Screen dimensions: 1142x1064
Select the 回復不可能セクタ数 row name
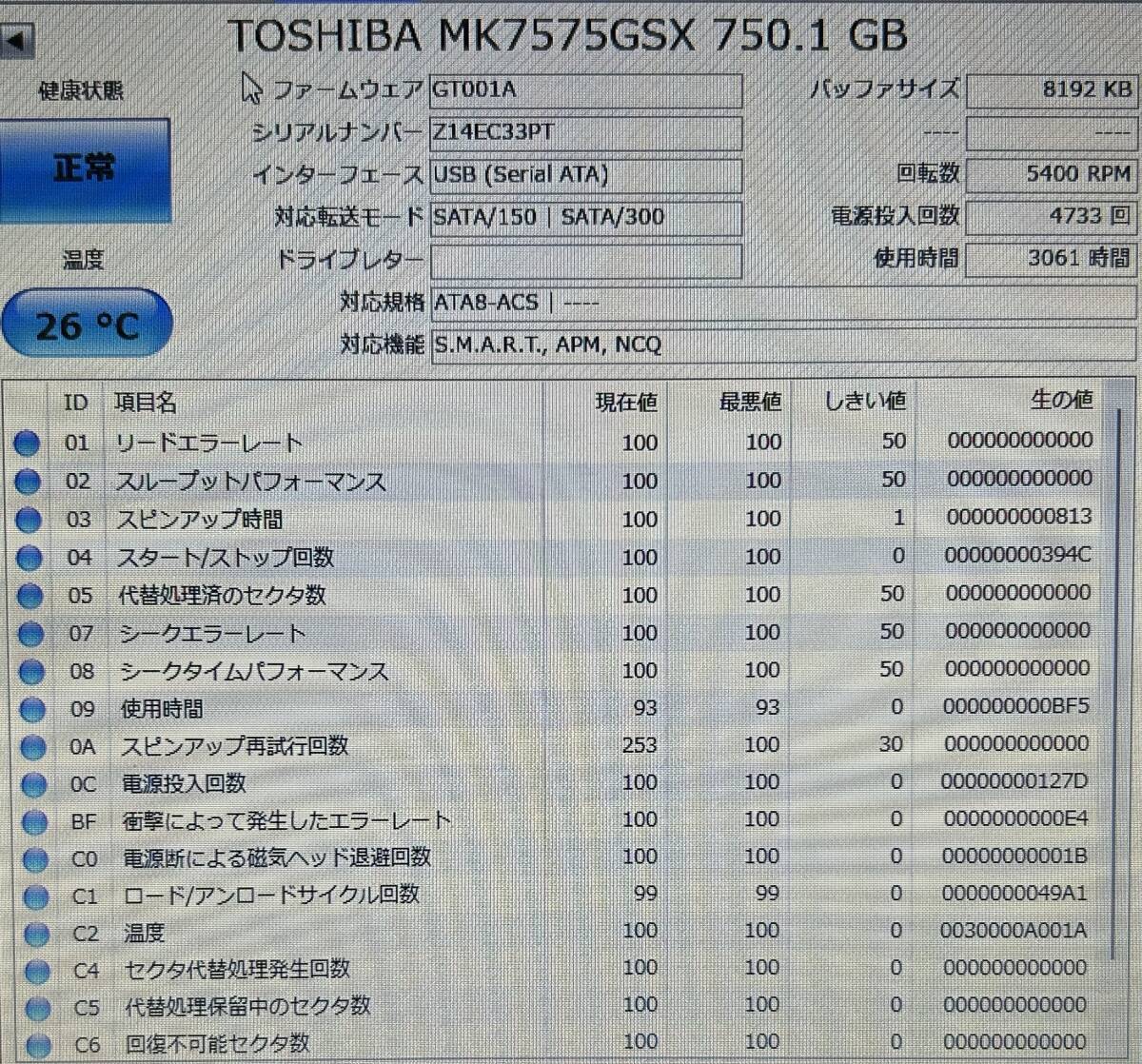218,1044
